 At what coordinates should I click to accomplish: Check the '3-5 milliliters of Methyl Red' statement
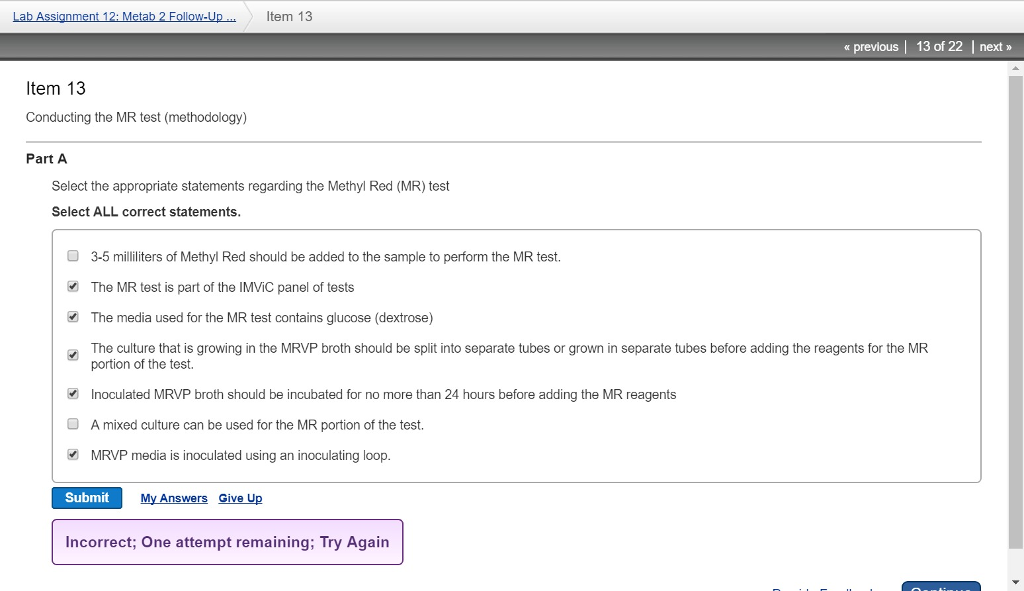[x=72, y=255]
